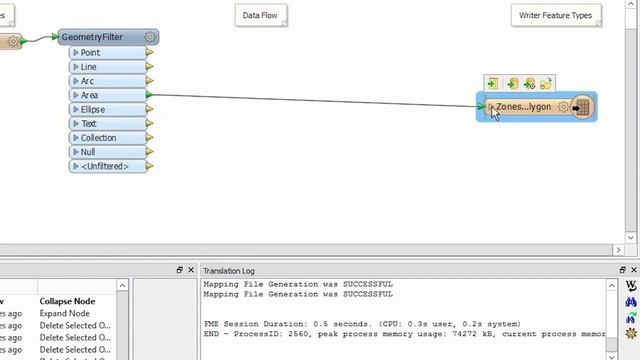Select the Writer Feature Types bookmark label
This screenshot has height=360, width=640.
tap(556, 16)
